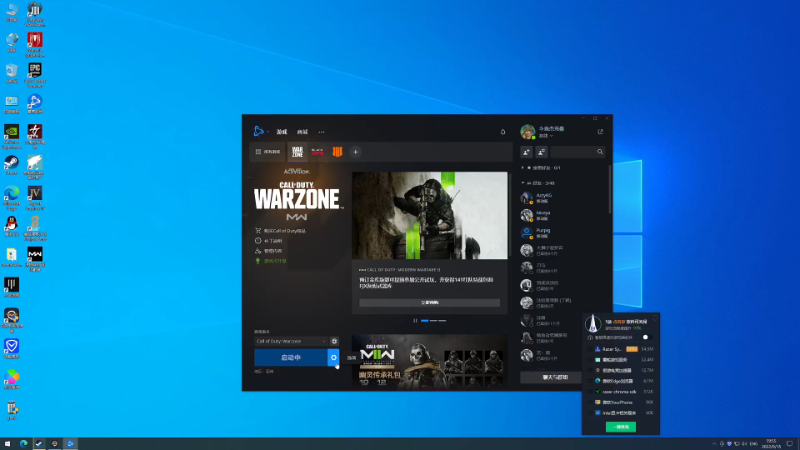The height and width of the screenshot is (450, 800).
Task: Open the Modern Warfare II soldier news image
Action: 430,215
